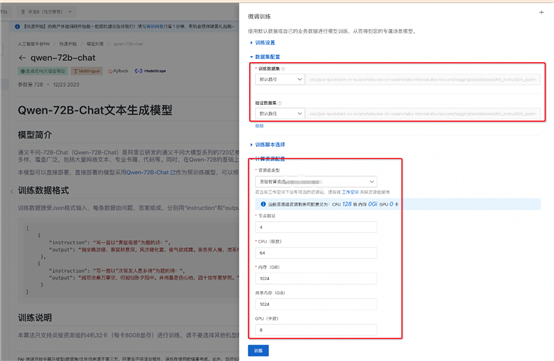
Task: Open the validation dataset path type dropdown
Action: click(x=280, y=113)
